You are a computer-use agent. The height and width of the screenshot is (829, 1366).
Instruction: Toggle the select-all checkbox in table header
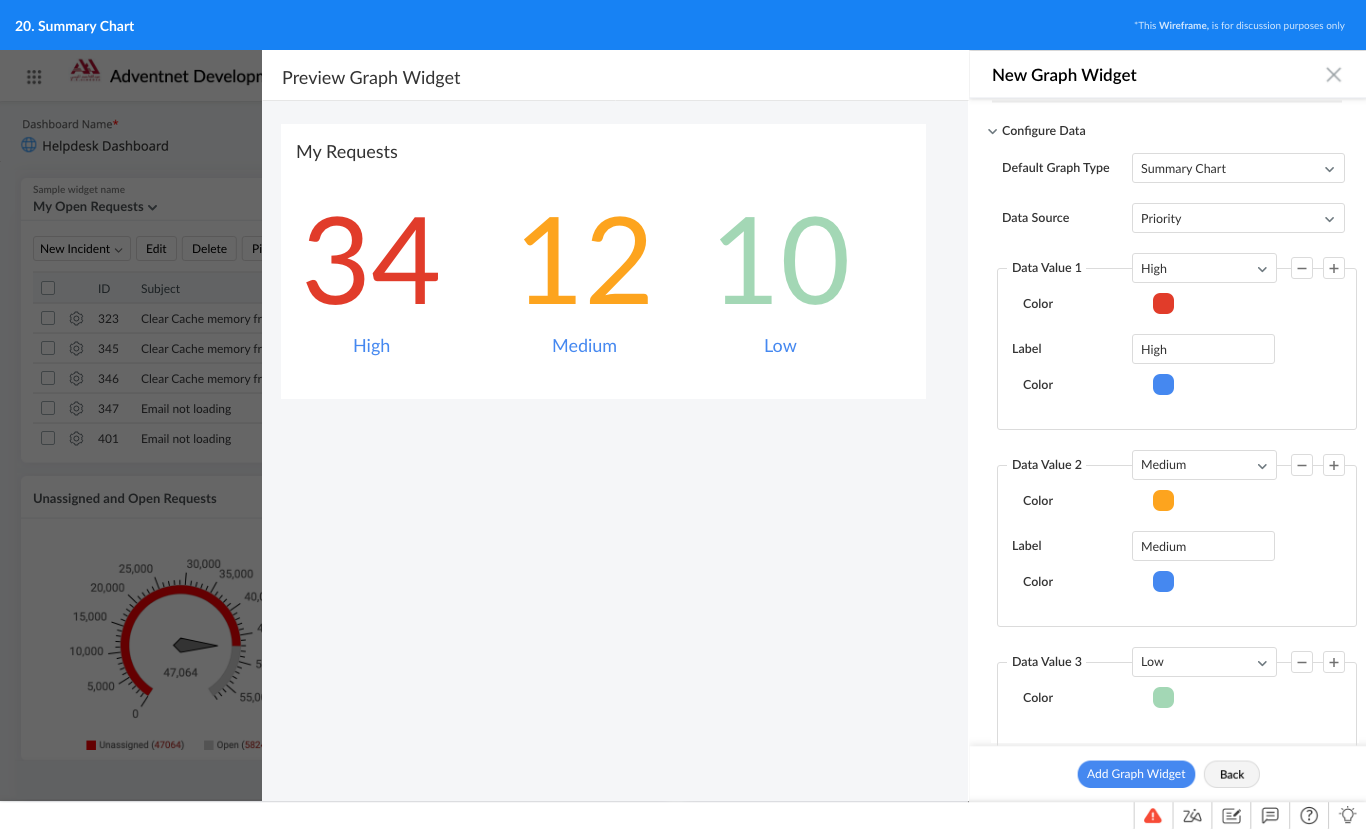[48, 288]
